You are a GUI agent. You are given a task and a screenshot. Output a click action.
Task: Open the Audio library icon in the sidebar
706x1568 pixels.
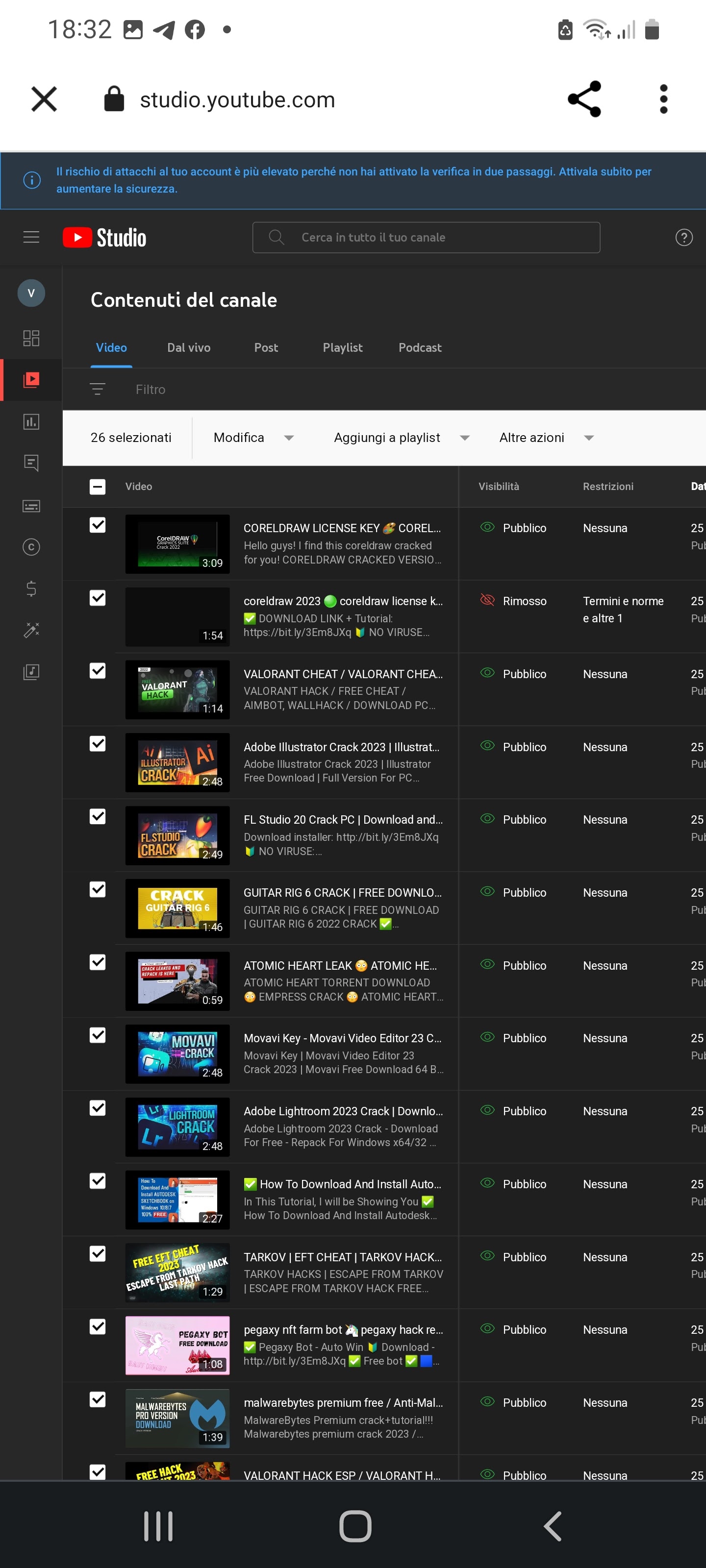point(31,672)
